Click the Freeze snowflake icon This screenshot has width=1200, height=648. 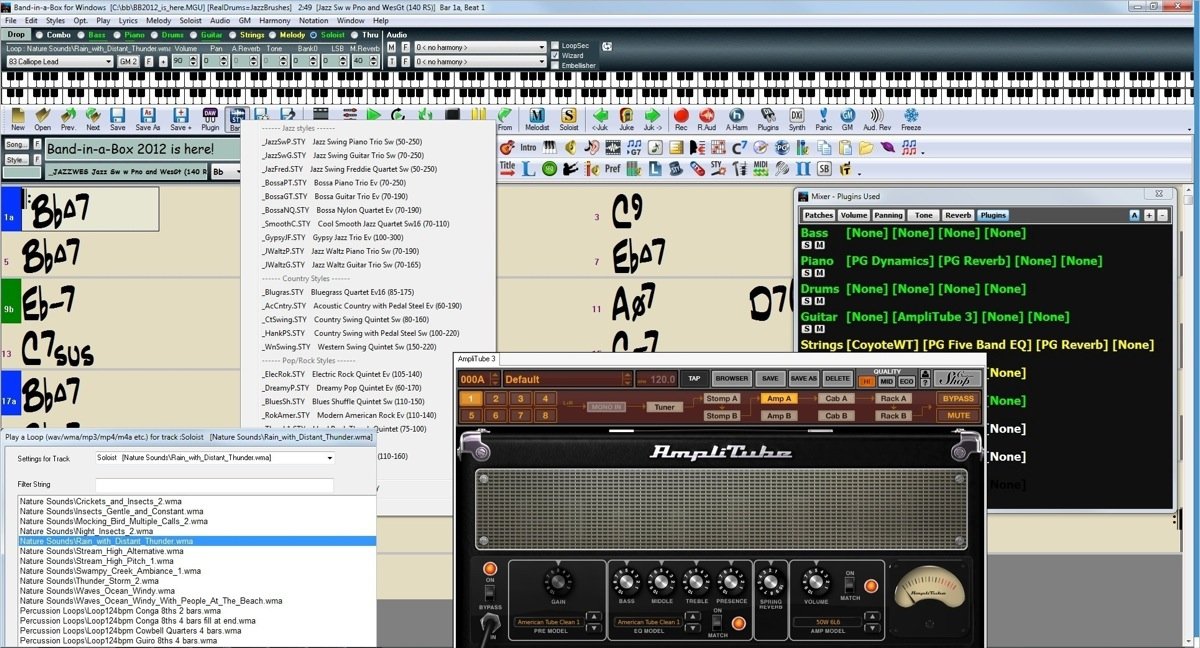click(911, 119)
